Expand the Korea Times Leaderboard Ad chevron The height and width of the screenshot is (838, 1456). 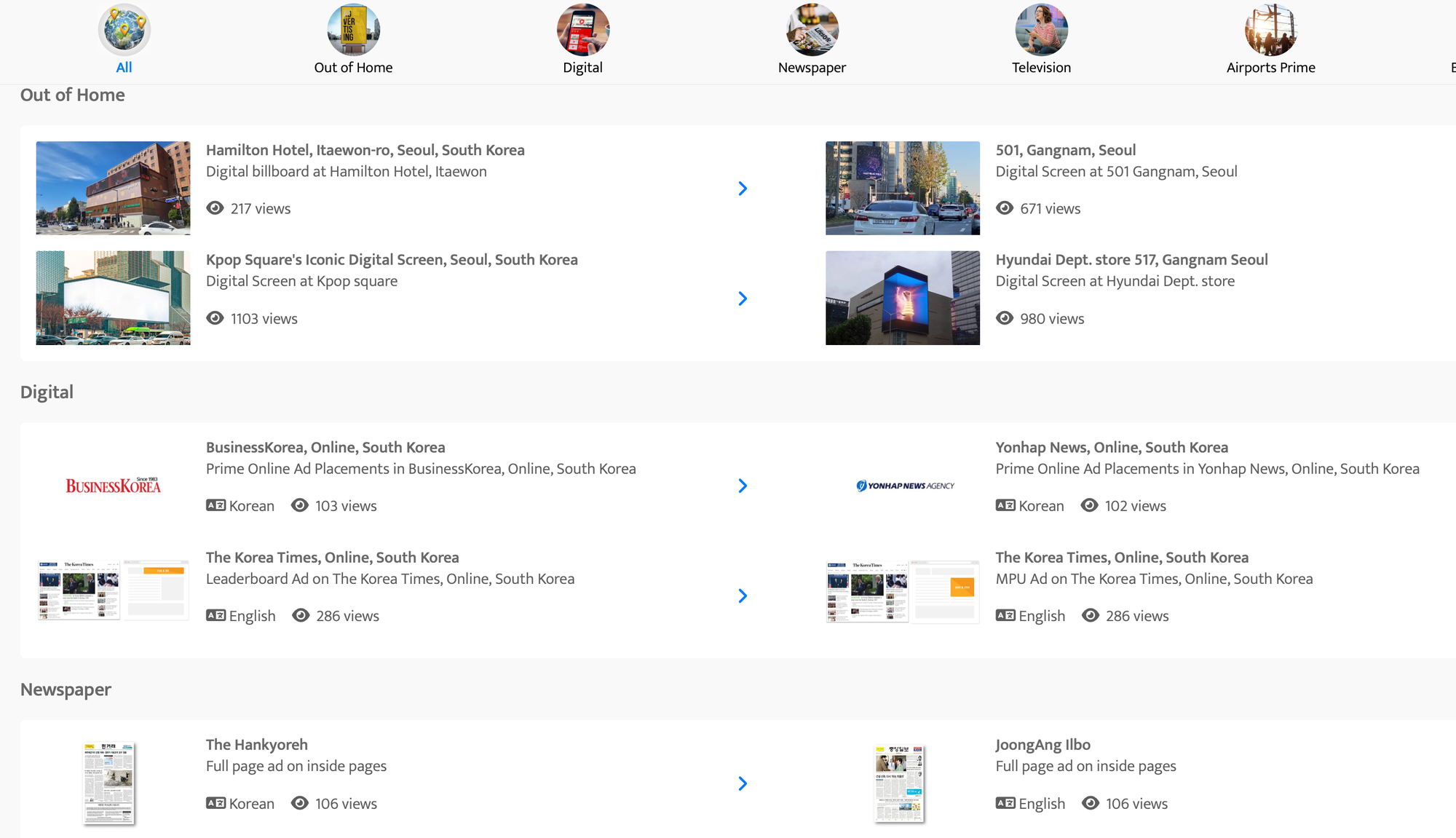point(743,596)
